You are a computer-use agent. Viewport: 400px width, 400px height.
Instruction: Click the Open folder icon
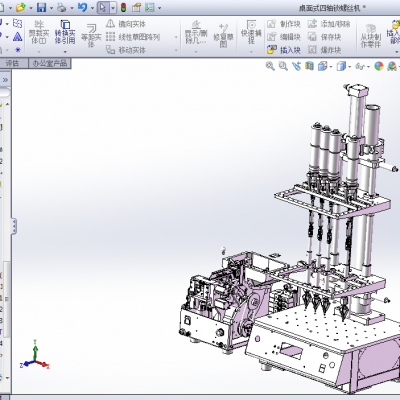[x=20, y=7]
